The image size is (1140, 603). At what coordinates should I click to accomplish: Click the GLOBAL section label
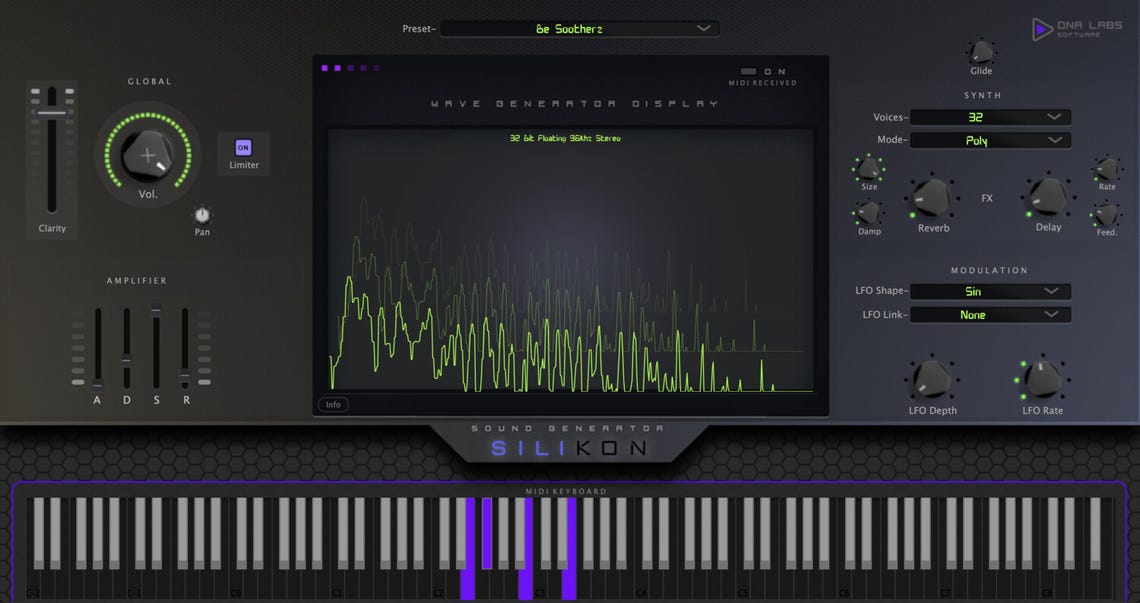tap(150, 81)
